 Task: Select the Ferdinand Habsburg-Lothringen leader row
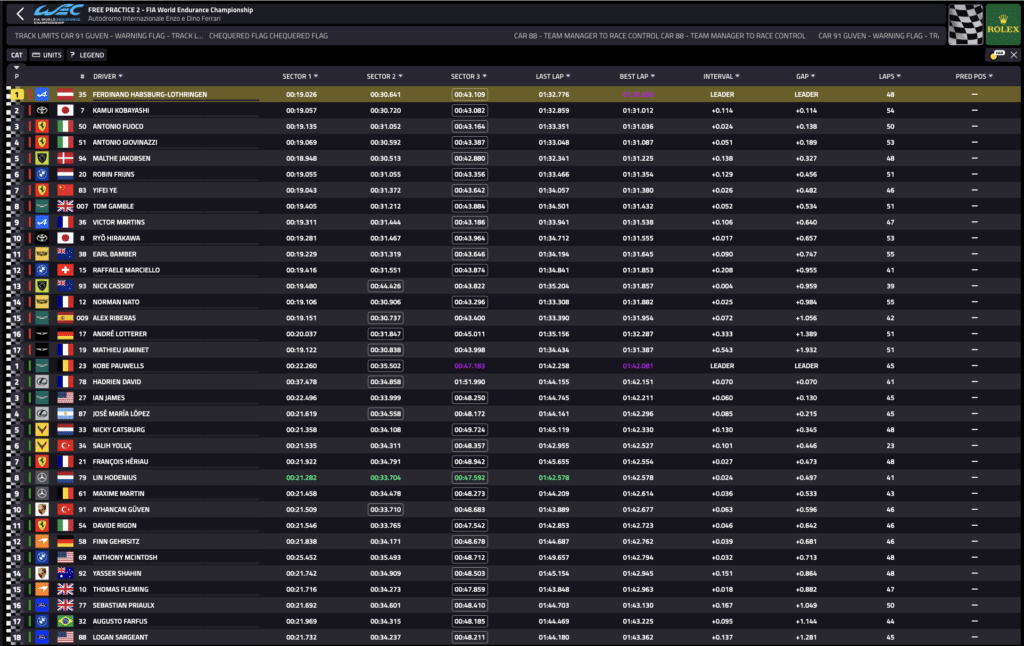coord(500,94)
